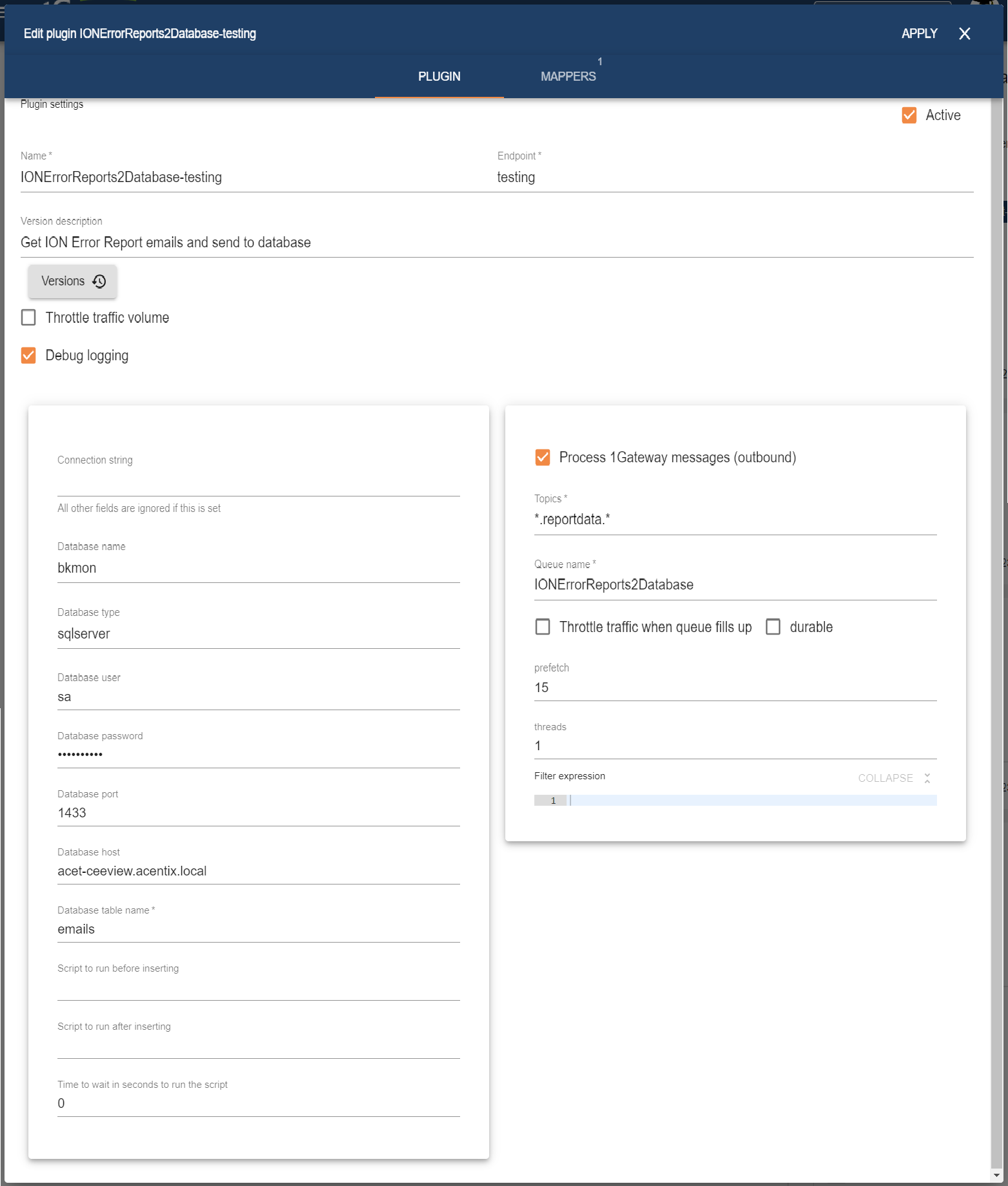Enable Throttle traffic when queue fills up
The height and width of the screenshot is (1186, 1008).
(x=543, y=627)
